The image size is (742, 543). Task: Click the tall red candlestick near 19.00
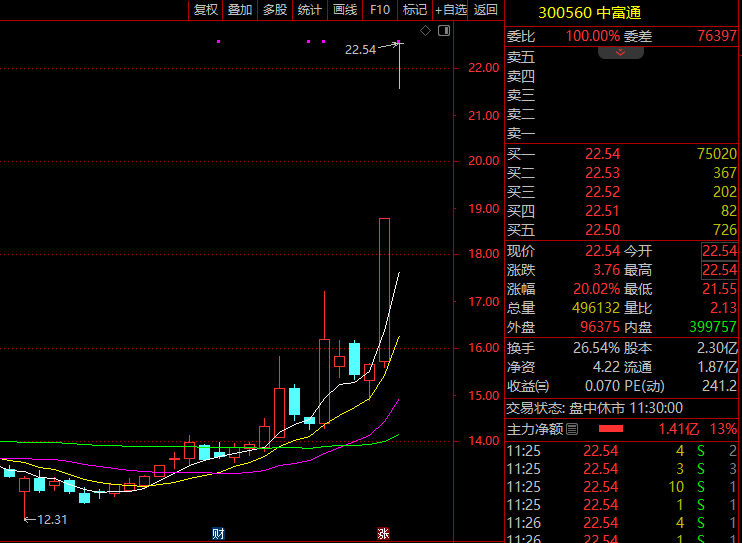tap(384, 290)
